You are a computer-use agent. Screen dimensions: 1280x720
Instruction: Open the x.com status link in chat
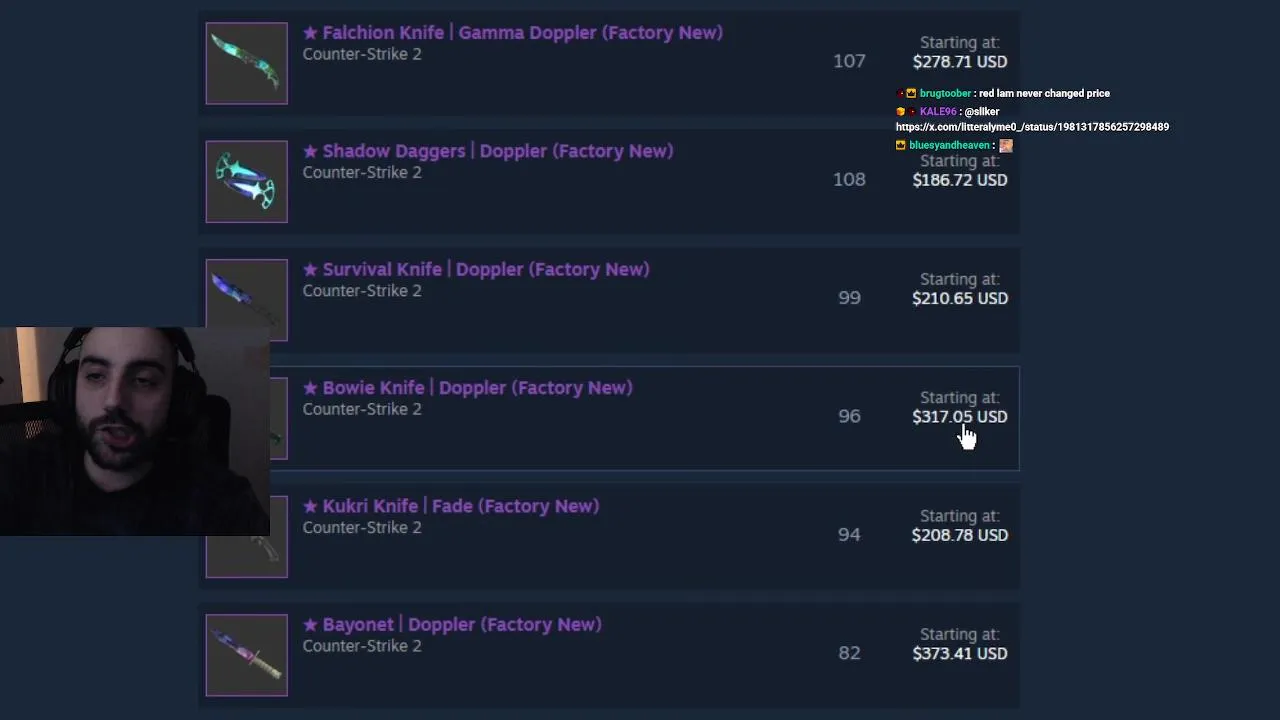pyautogui.click(x=1032, y=127)
